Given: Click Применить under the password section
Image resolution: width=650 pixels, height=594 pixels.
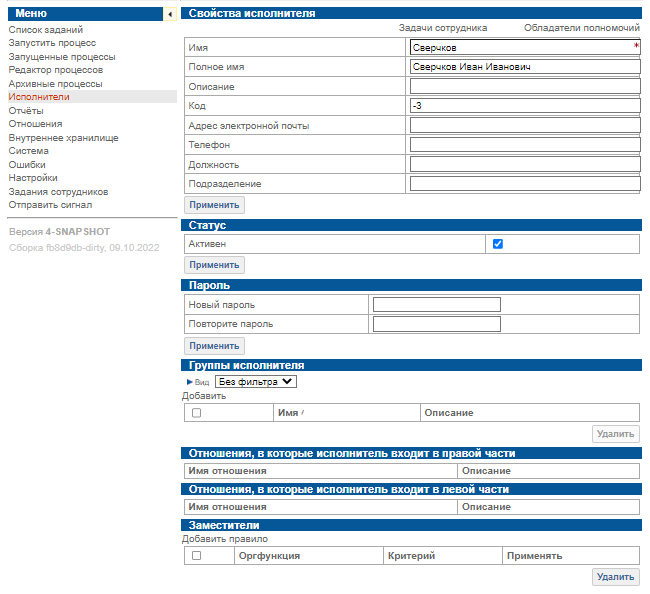Looking at the screenshot, I should [x=214, y=345].
